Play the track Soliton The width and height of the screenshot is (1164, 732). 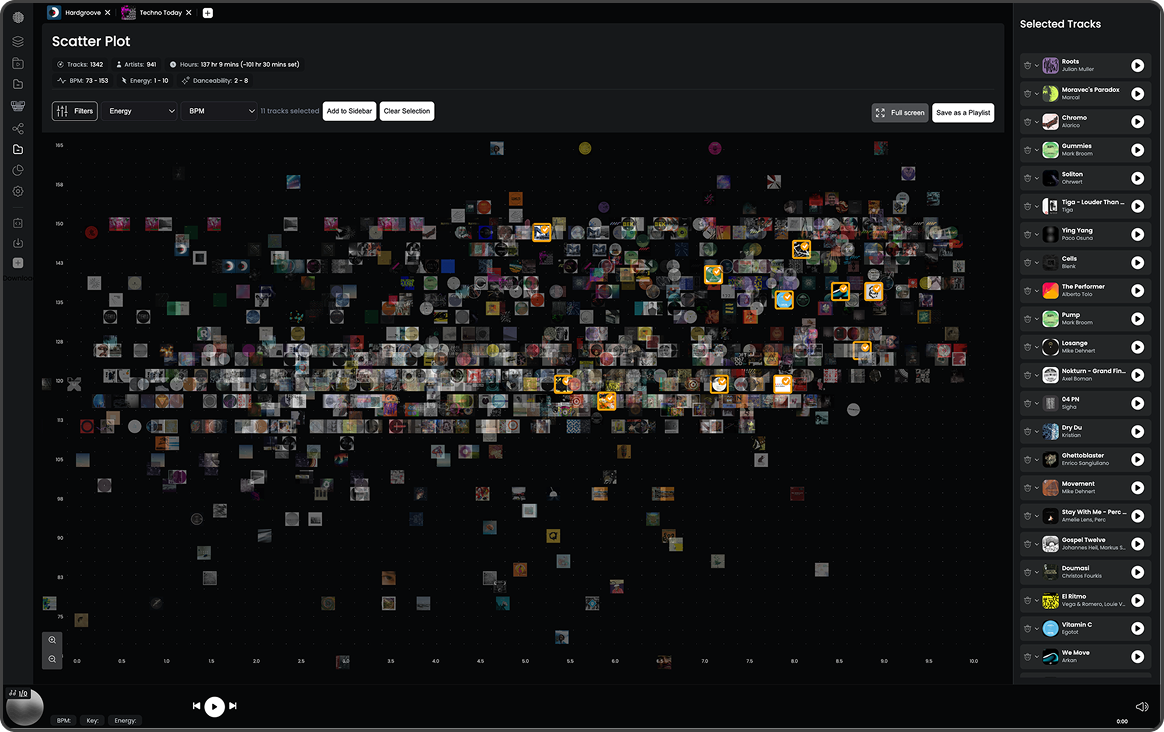[x=1137, y=178]
